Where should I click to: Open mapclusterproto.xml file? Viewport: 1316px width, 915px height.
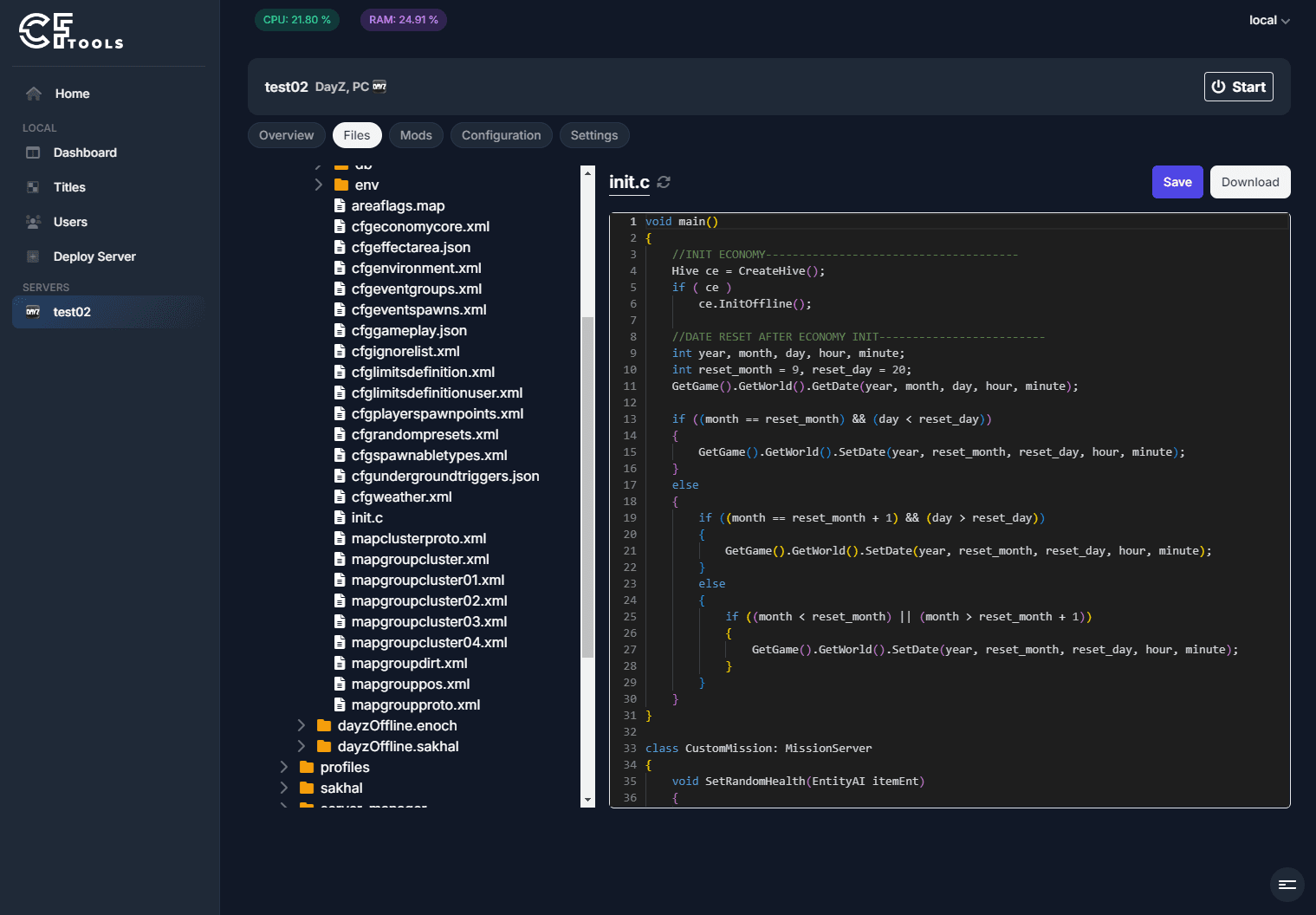pos(419,538)
